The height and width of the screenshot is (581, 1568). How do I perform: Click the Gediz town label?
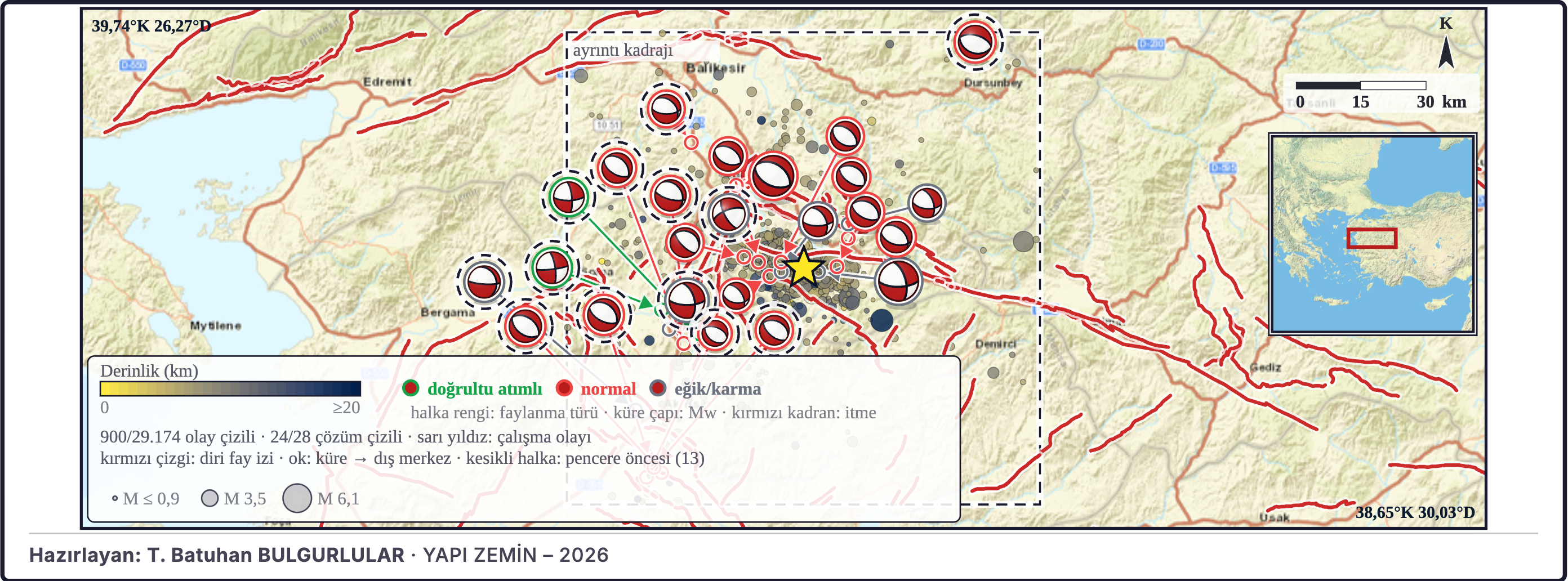coord(1266,368)
